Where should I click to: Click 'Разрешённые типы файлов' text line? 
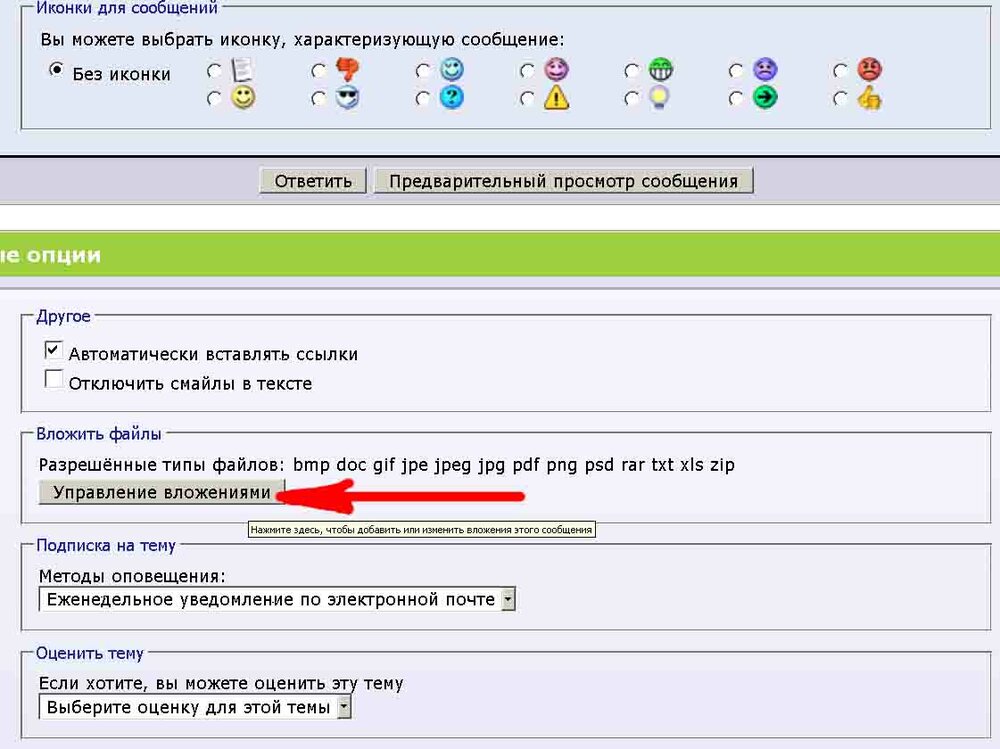coord(386,464)
